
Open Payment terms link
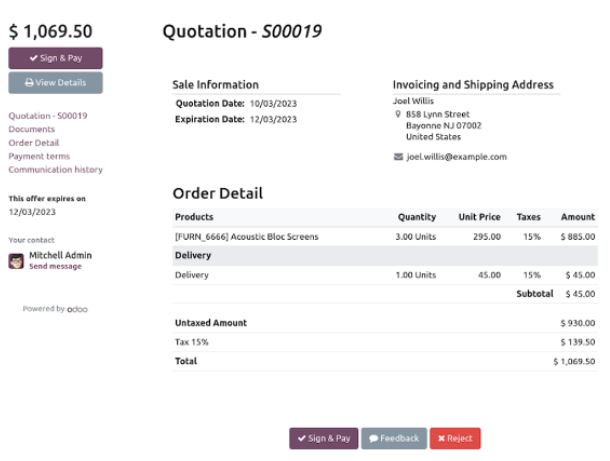[39, 156]
